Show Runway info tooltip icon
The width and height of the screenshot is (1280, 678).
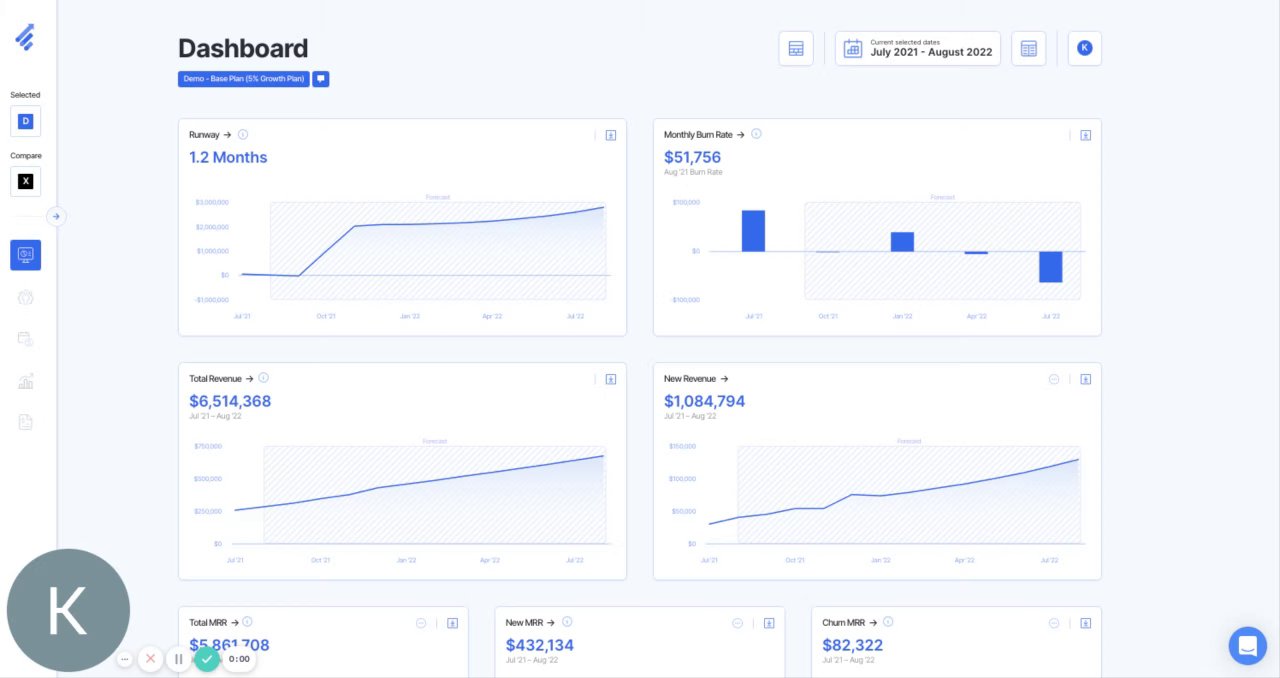pos(243,134)
